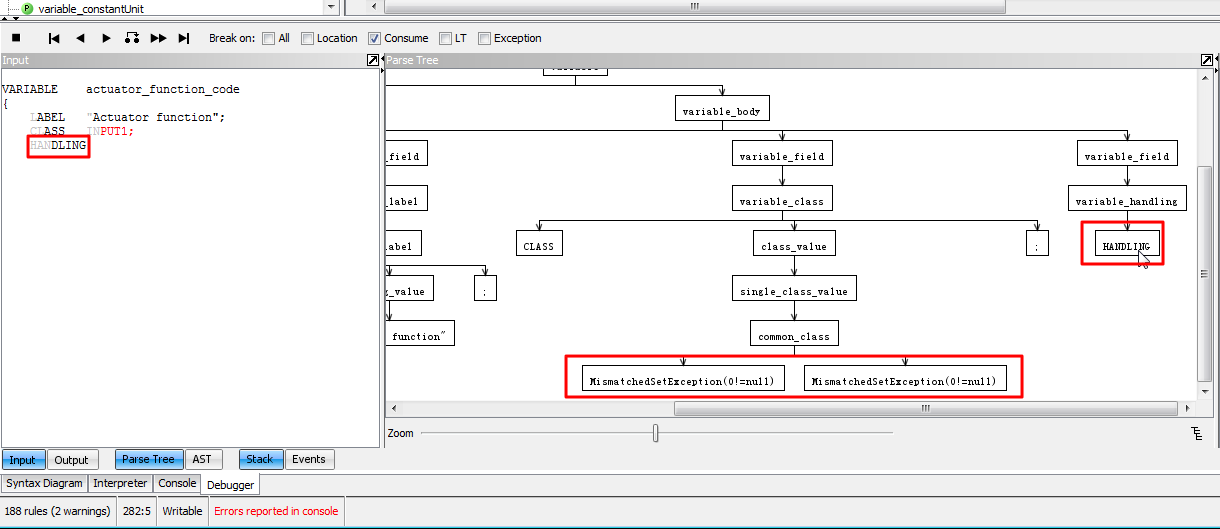1220x529 pixels.
Task: Select variable_constantUnit rule in list
Action: click(x=89, y=8)
